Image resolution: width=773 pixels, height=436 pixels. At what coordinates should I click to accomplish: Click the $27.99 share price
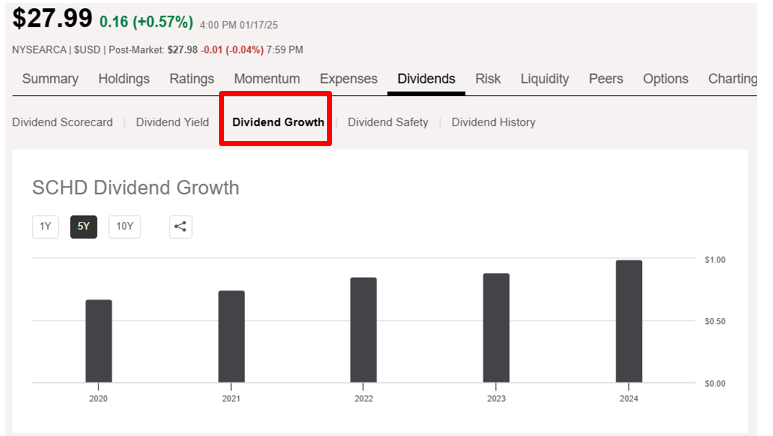click(x=52, y=18)
